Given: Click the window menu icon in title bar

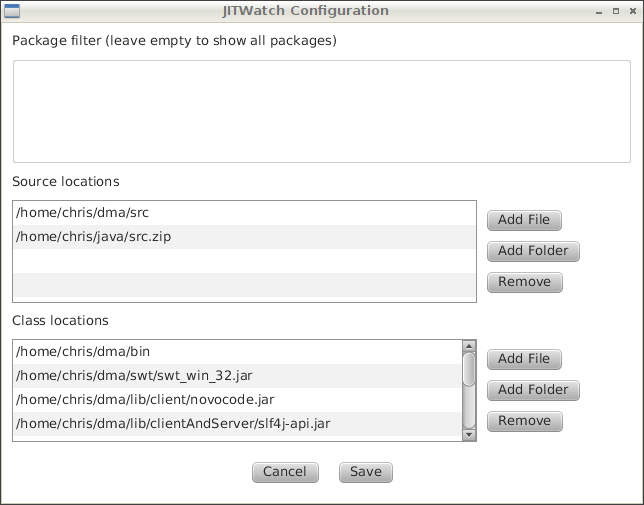Looking at the screenshot, I should tap(12, 11).
